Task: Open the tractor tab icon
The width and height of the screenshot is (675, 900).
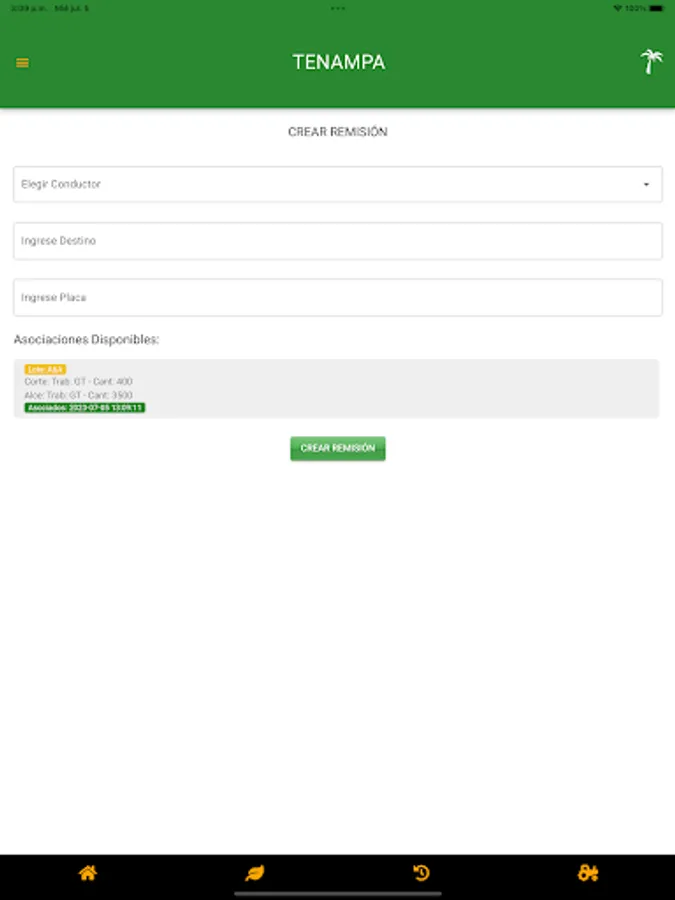Action: tap(588, 873)
